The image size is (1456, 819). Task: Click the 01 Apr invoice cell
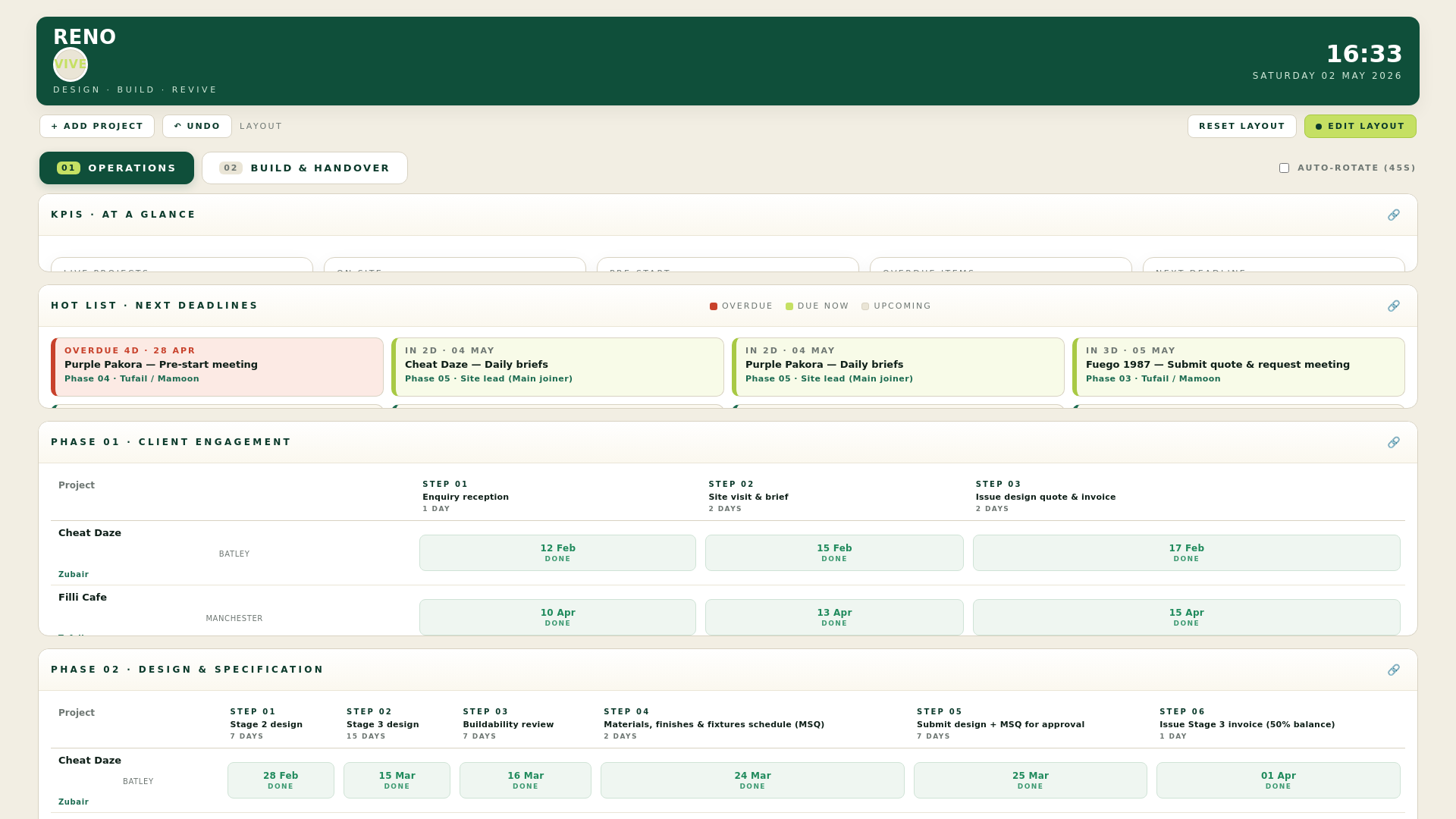point(1279,780)
